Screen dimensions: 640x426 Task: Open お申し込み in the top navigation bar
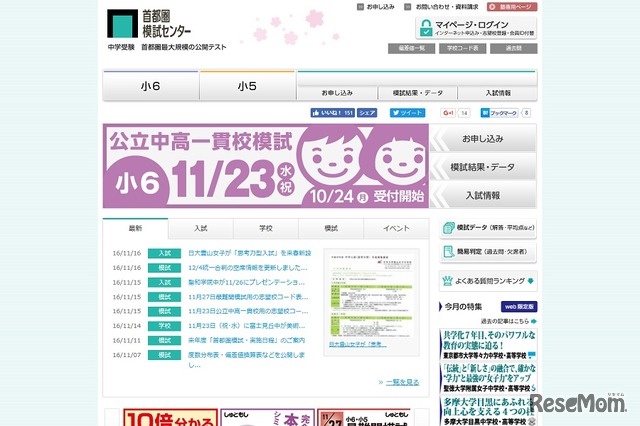[x=337, y=93]
